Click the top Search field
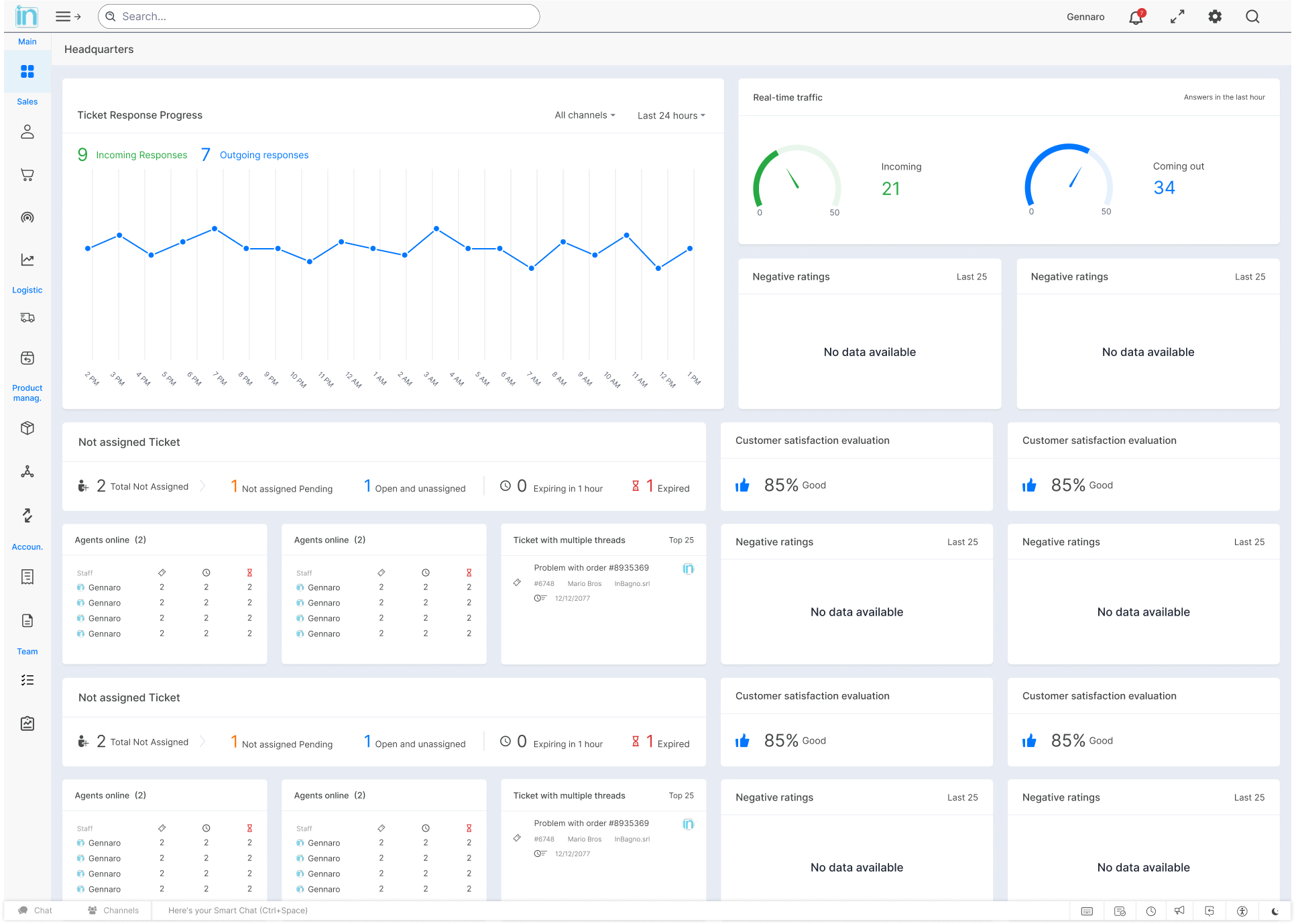This screenshot has height=924, width=1296. coord(319,17)
